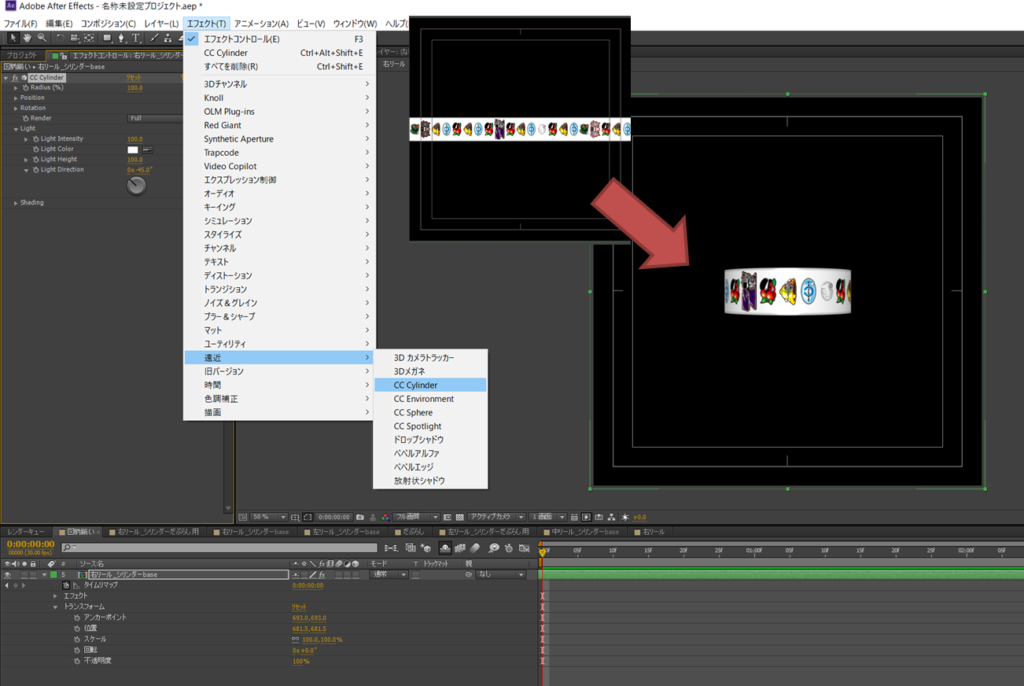Collapse the Light property group

16,129
